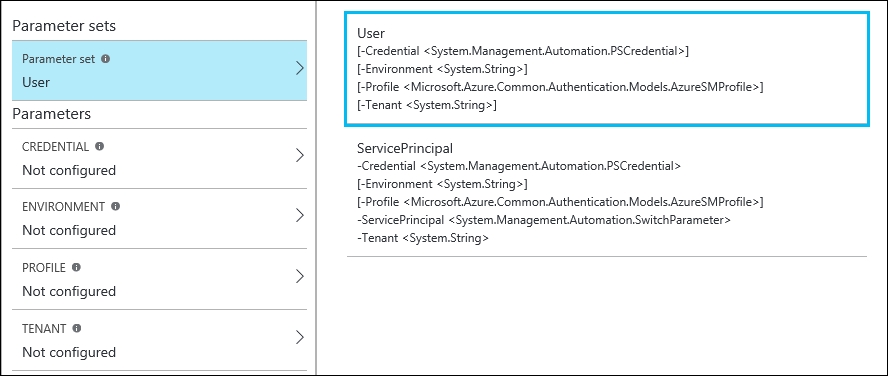Select the User parameter set box
The image size is (888, 376).
pos(607,69)
